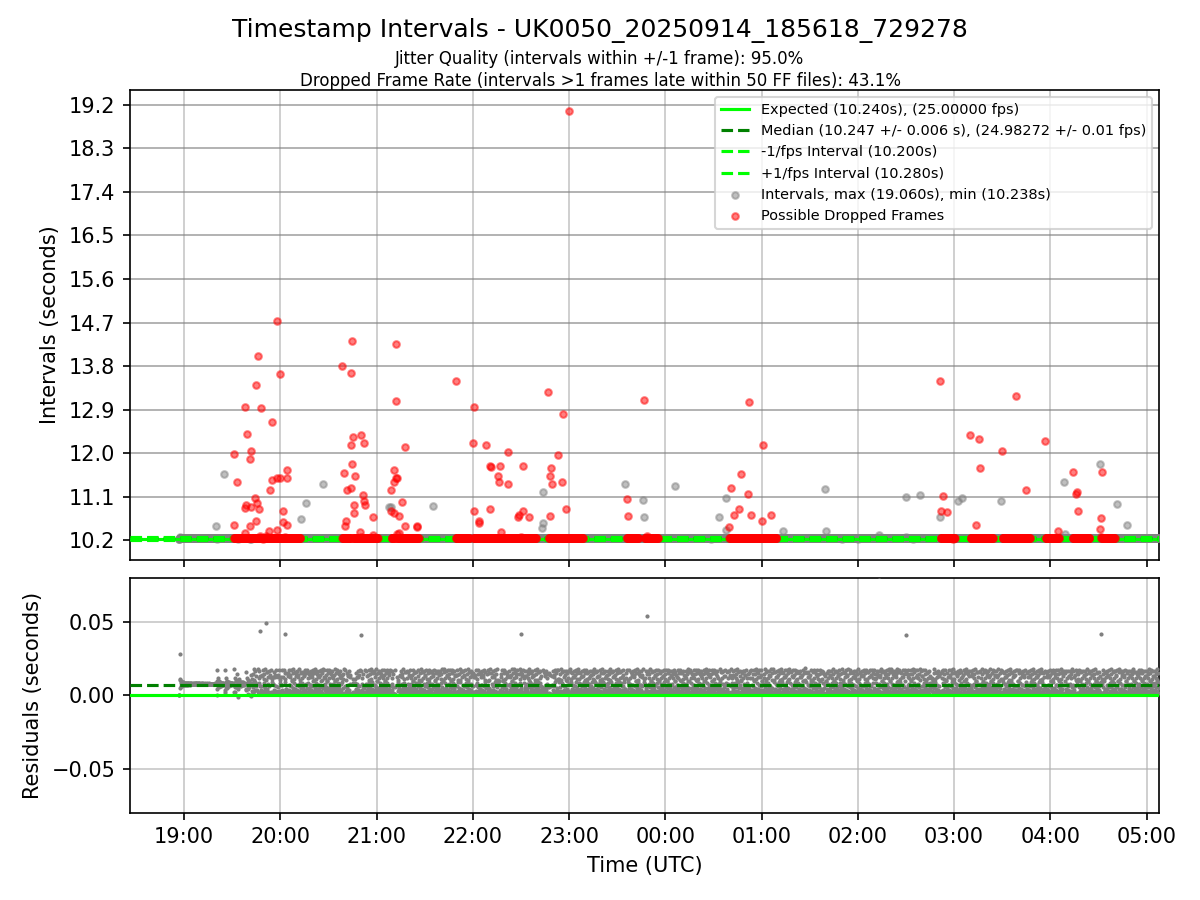
Task: Click the 'Residuals (seconds)' y-axis label
Action: [x=32, y=696]
